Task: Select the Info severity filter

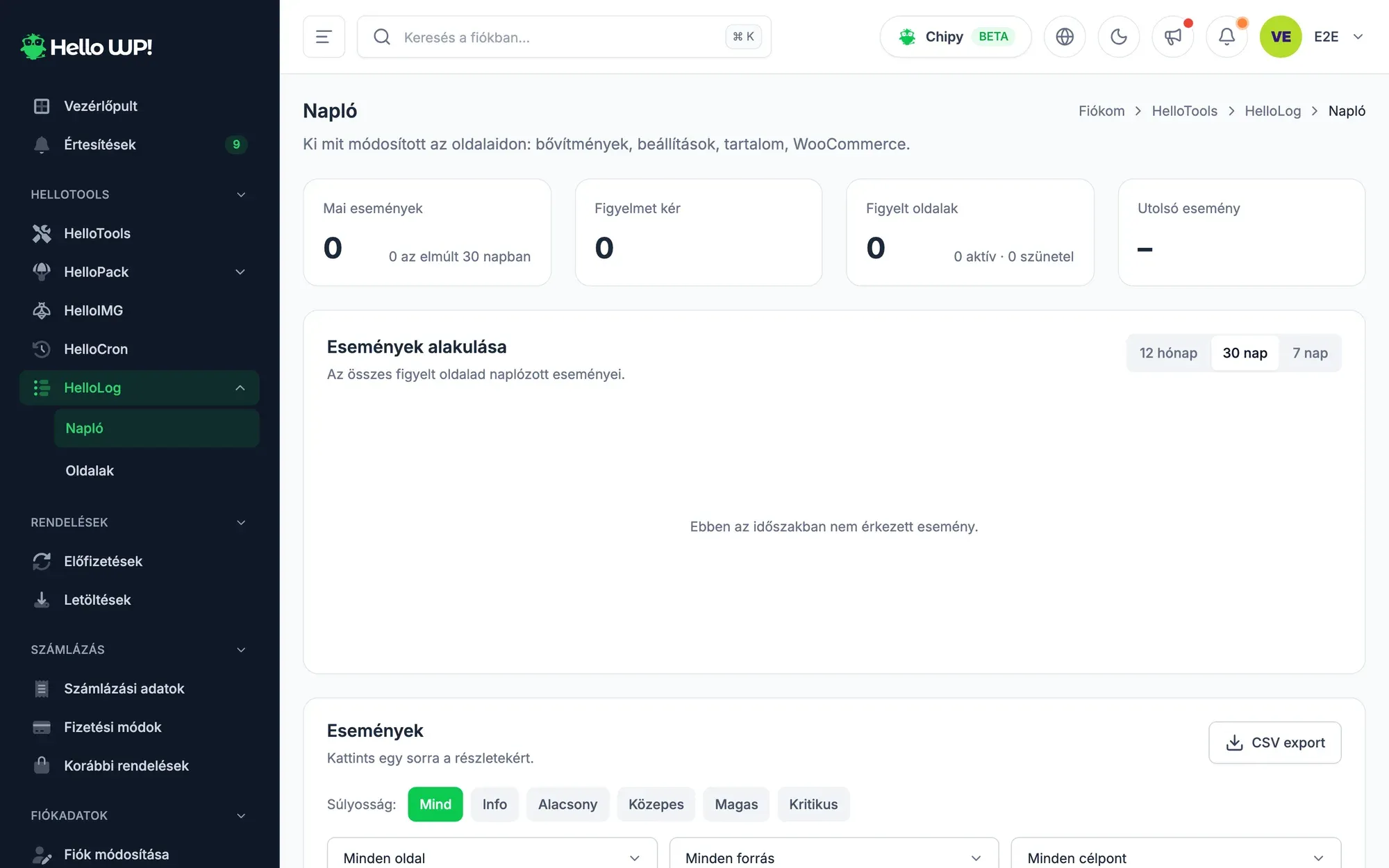Action: point(494,804)
